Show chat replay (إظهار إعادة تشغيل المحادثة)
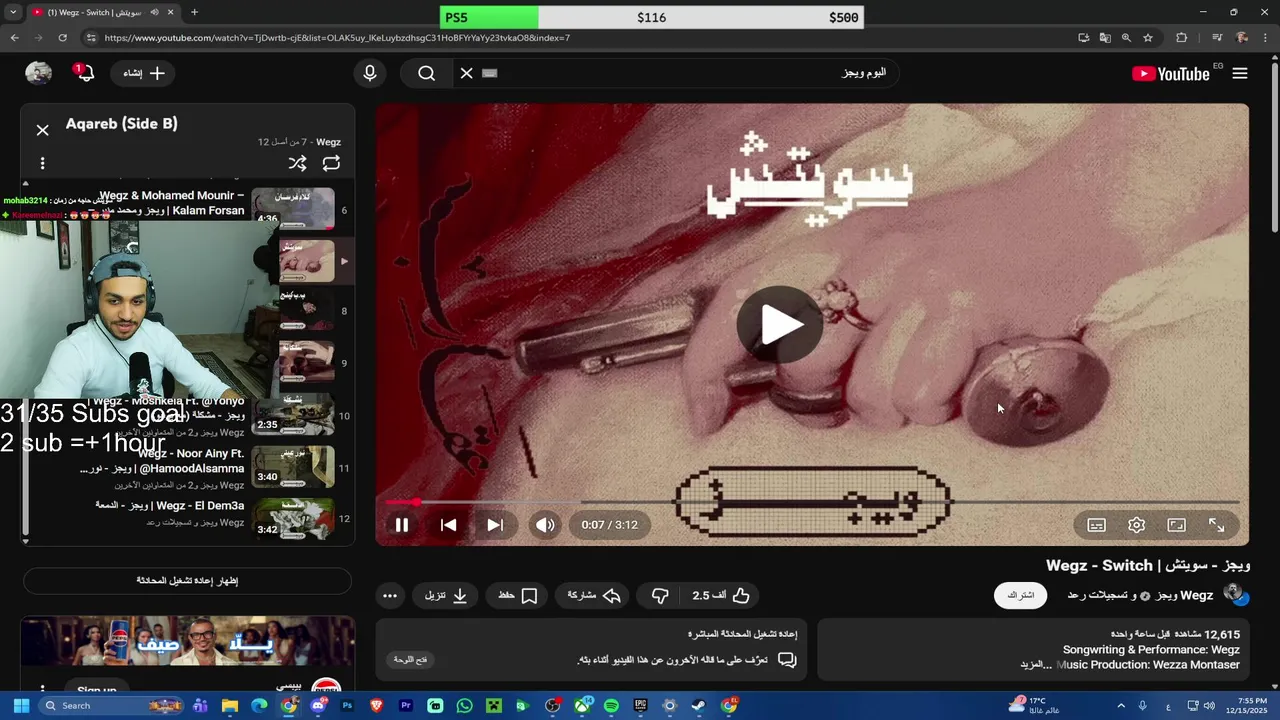1280x720 pixels. point(187,580)
